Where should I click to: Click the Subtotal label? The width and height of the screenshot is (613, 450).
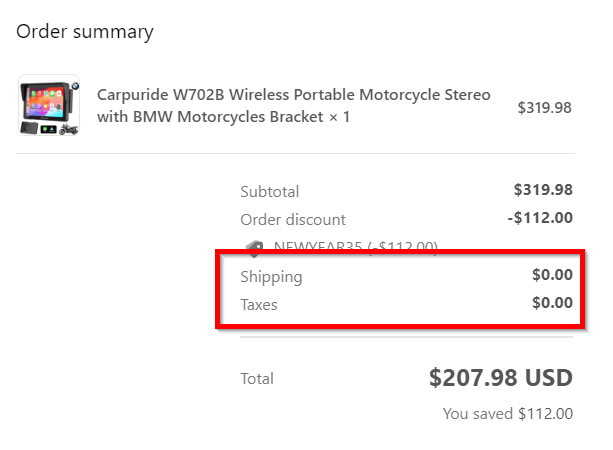269,191
